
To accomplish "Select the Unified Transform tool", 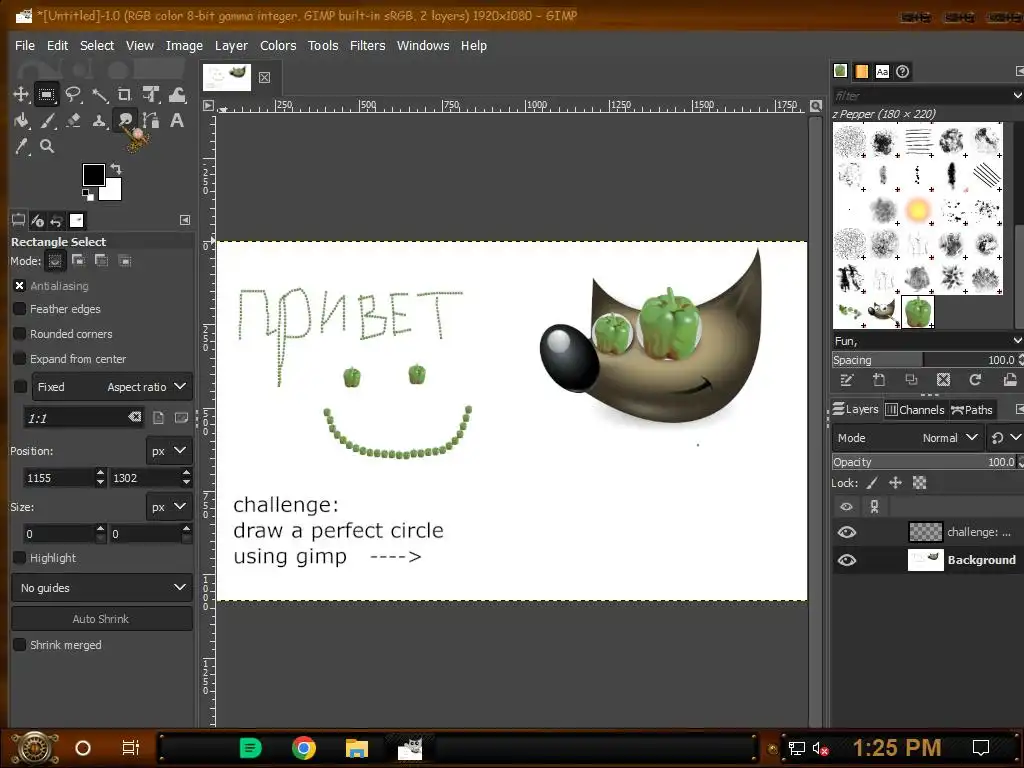I will click(x=151, y=95).
